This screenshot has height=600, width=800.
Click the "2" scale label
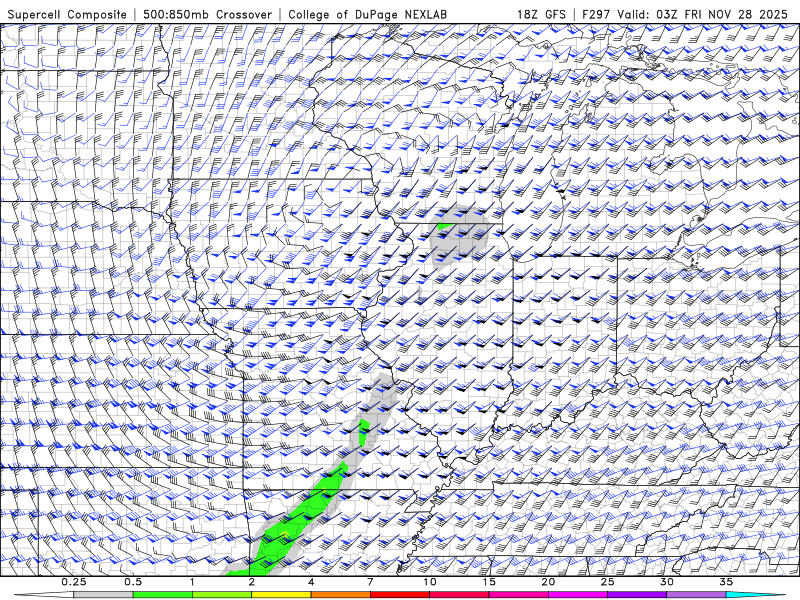click(252, 582)
